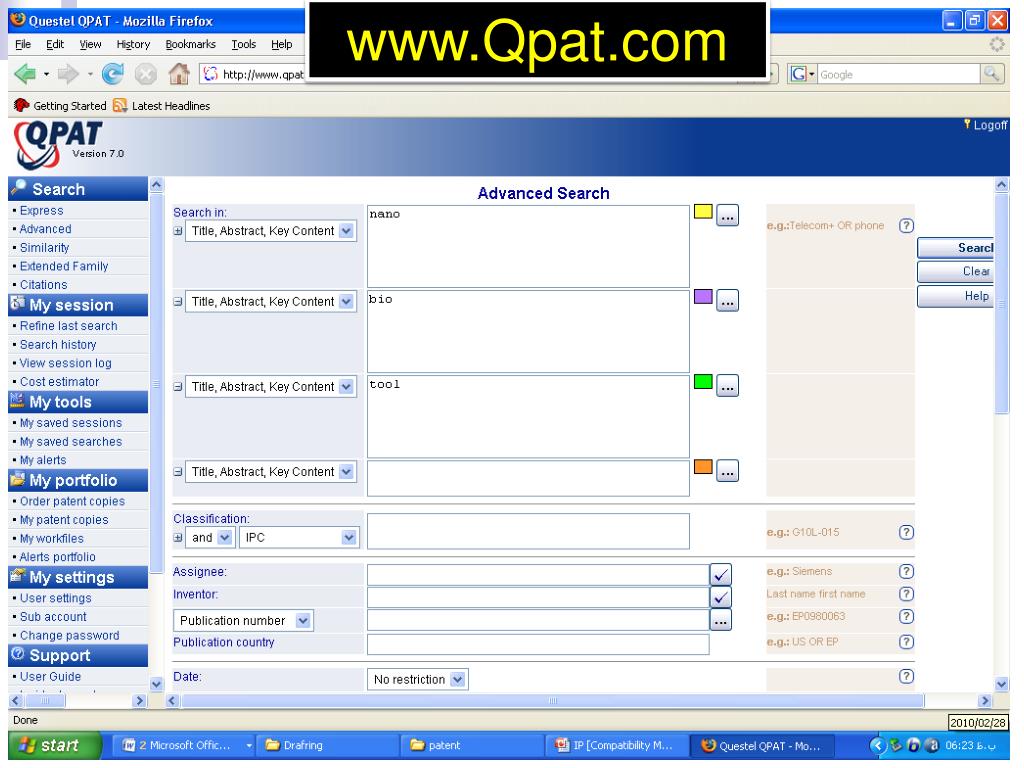Open the Publication number browse button

(720, 620)
